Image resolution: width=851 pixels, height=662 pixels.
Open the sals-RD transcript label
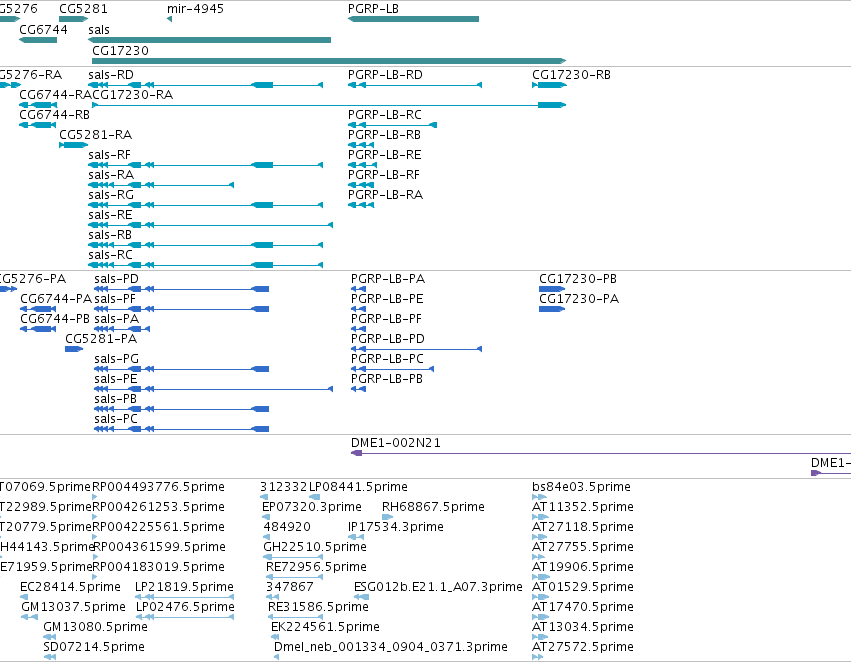[x=111, y=74]
